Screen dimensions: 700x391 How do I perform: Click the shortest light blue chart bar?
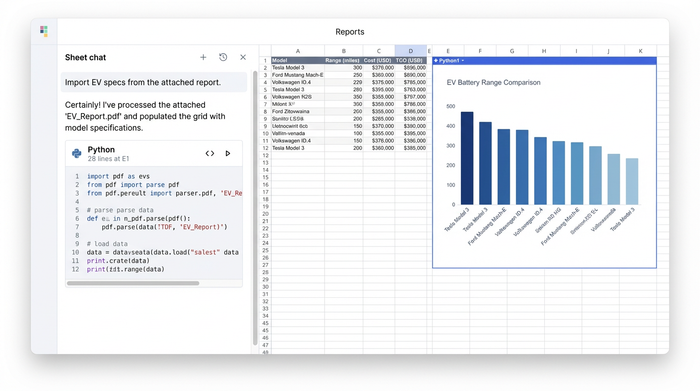[x=632, y=181]
